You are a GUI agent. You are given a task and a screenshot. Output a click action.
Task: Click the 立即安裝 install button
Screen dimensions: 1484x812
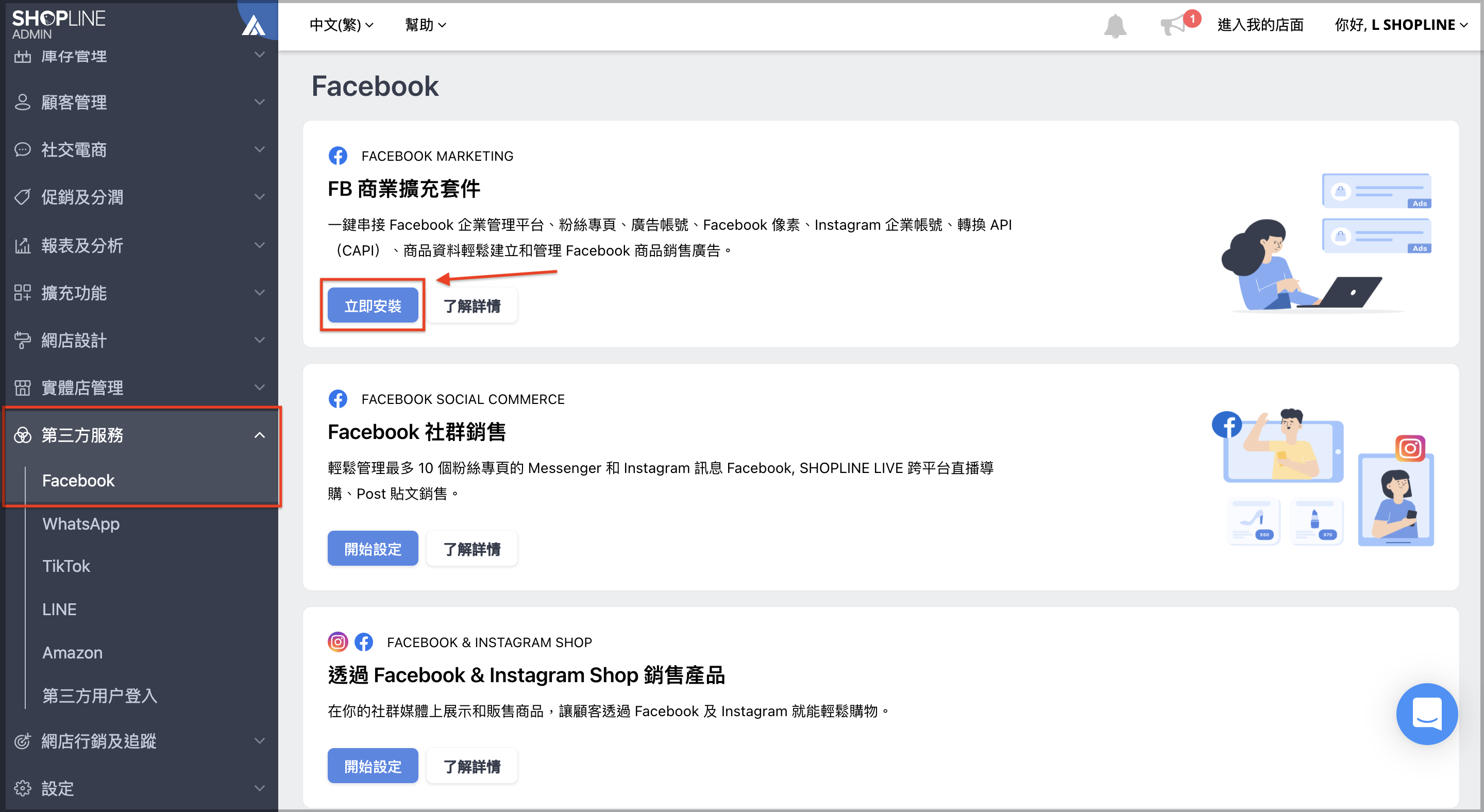coord(372,304)
